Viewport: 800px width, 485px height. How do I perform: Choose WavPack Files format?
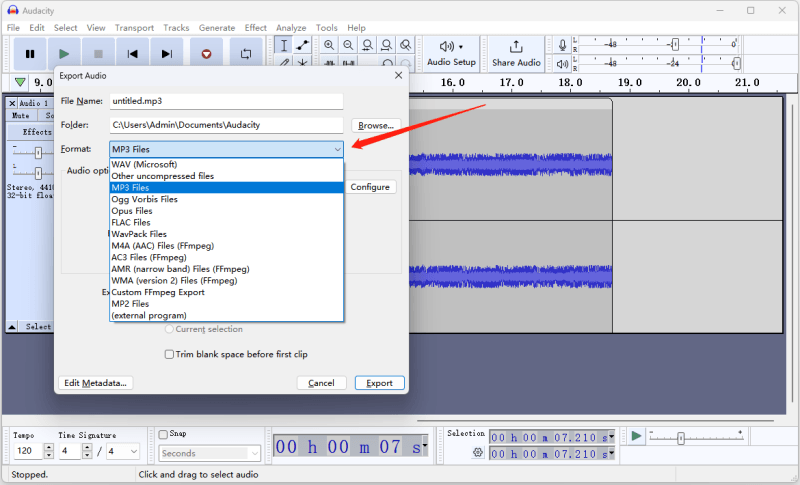tap(227, 234)
